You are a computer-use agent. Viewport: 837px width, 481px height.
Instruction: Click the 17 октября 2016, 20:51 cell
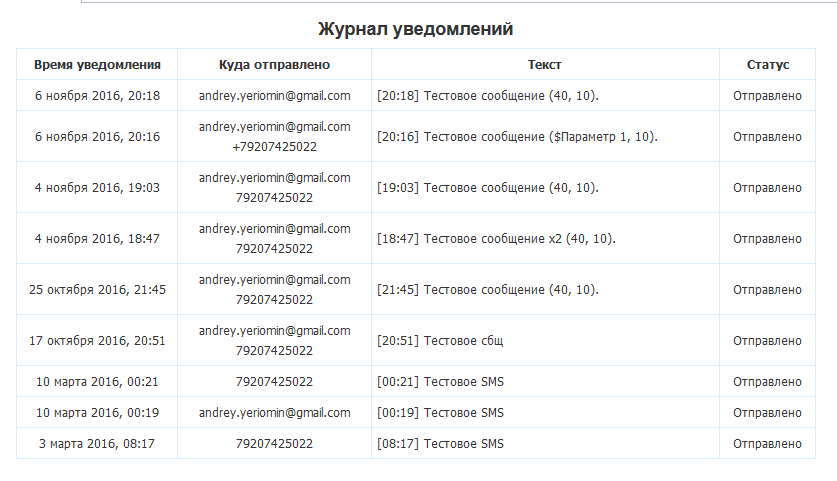97,341
